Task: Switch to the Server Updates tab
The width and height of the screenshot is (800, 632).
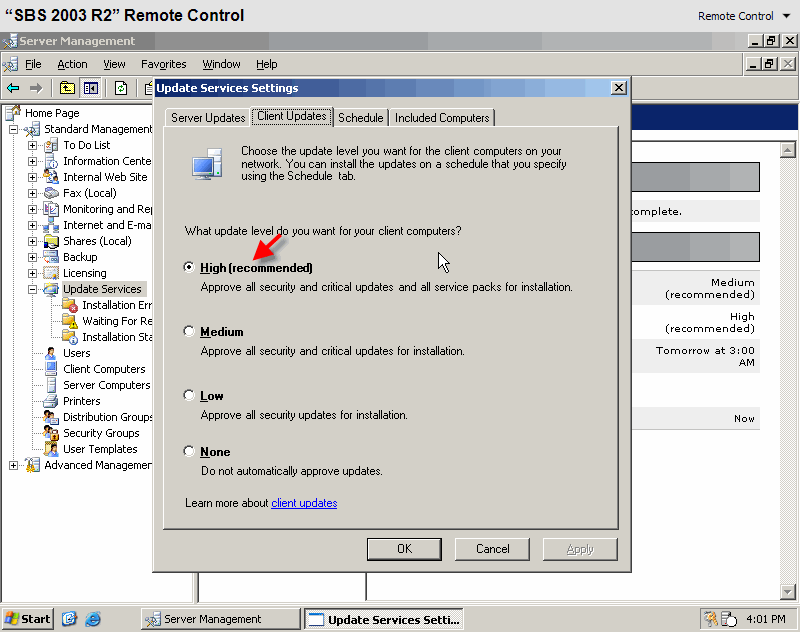Action: point(208,118)
